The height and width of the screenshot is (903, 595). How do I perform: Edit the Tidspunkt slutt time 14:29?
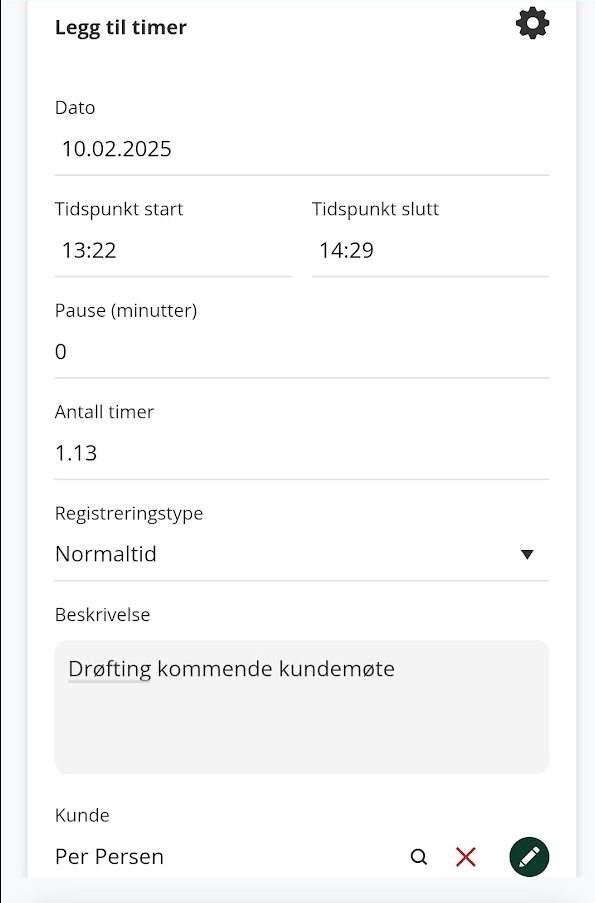430,251
